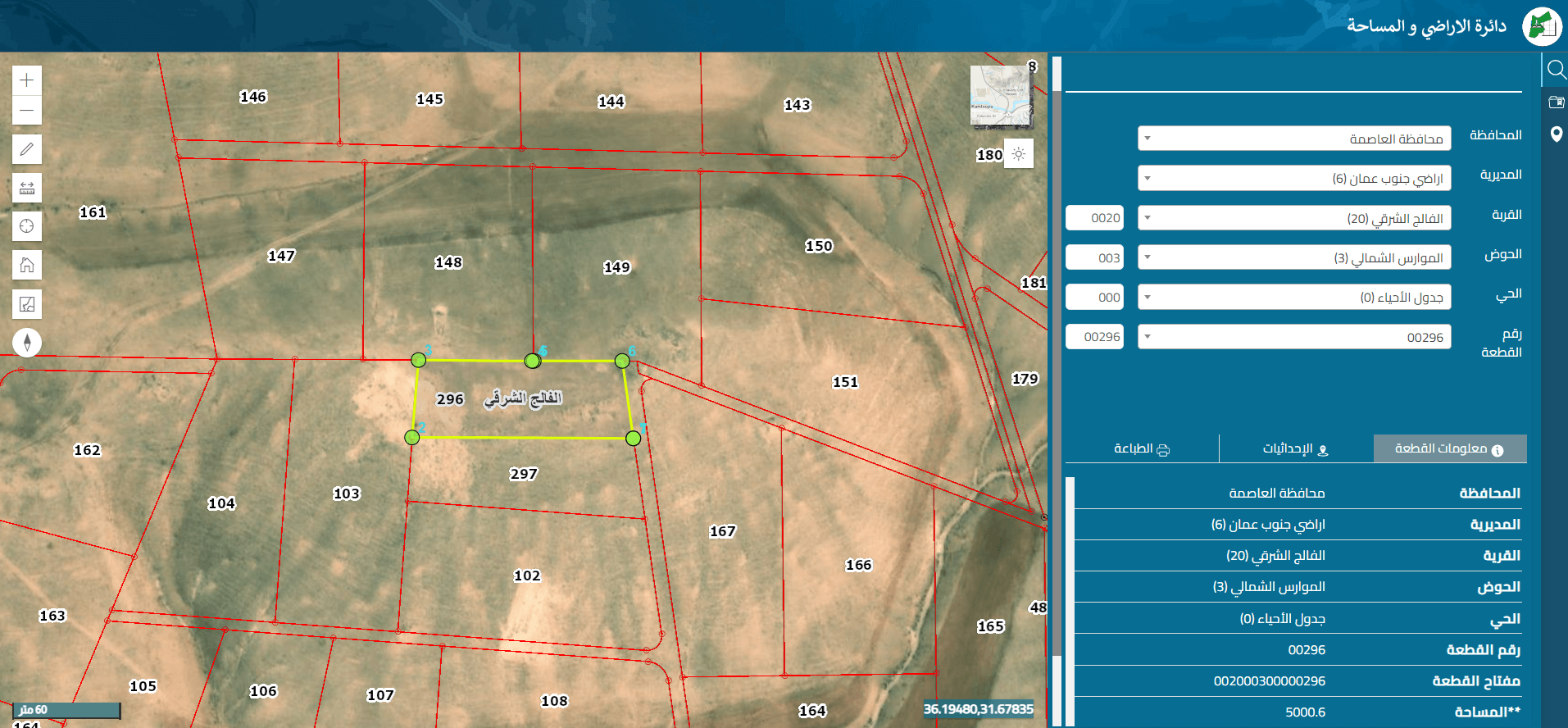Screen dimensions: 1568x728
Task: Open the ruler measurement tool
Action: [27, 188]
